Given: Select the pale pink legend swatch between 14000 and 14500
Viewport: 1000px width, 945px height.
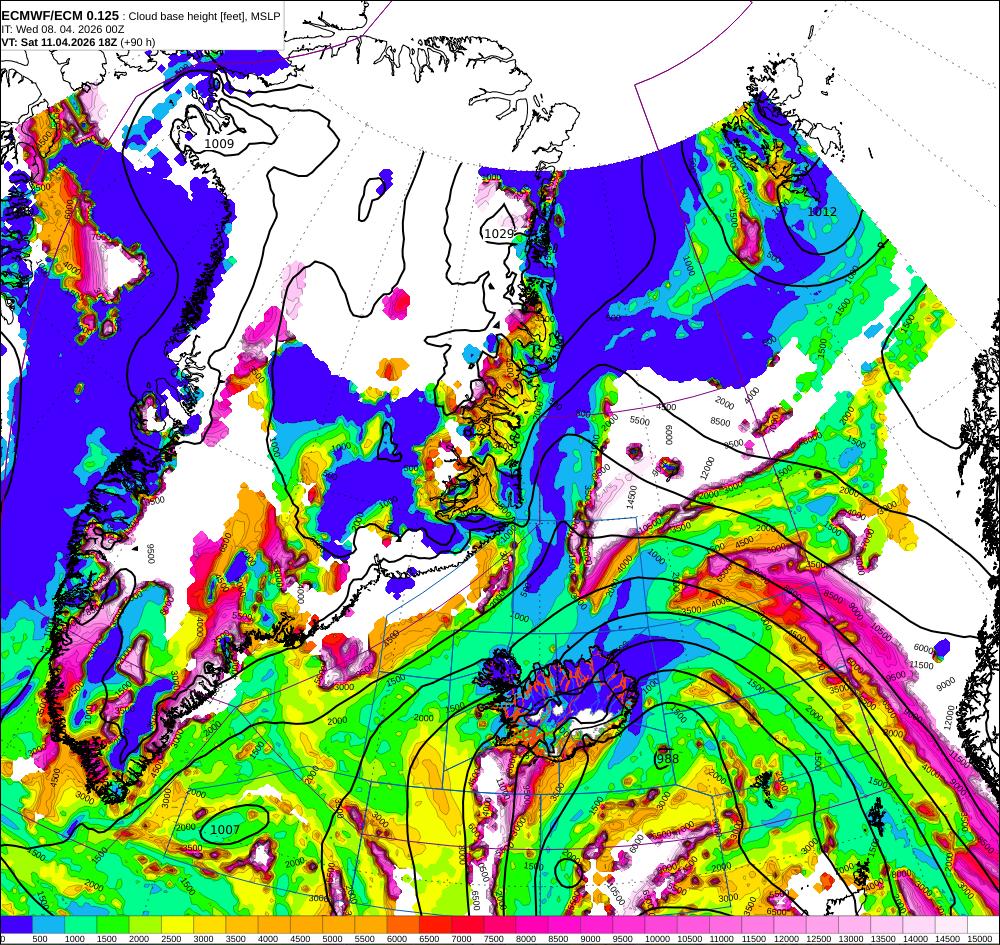Looking at the screenshot, I should [x=919, y=925].
